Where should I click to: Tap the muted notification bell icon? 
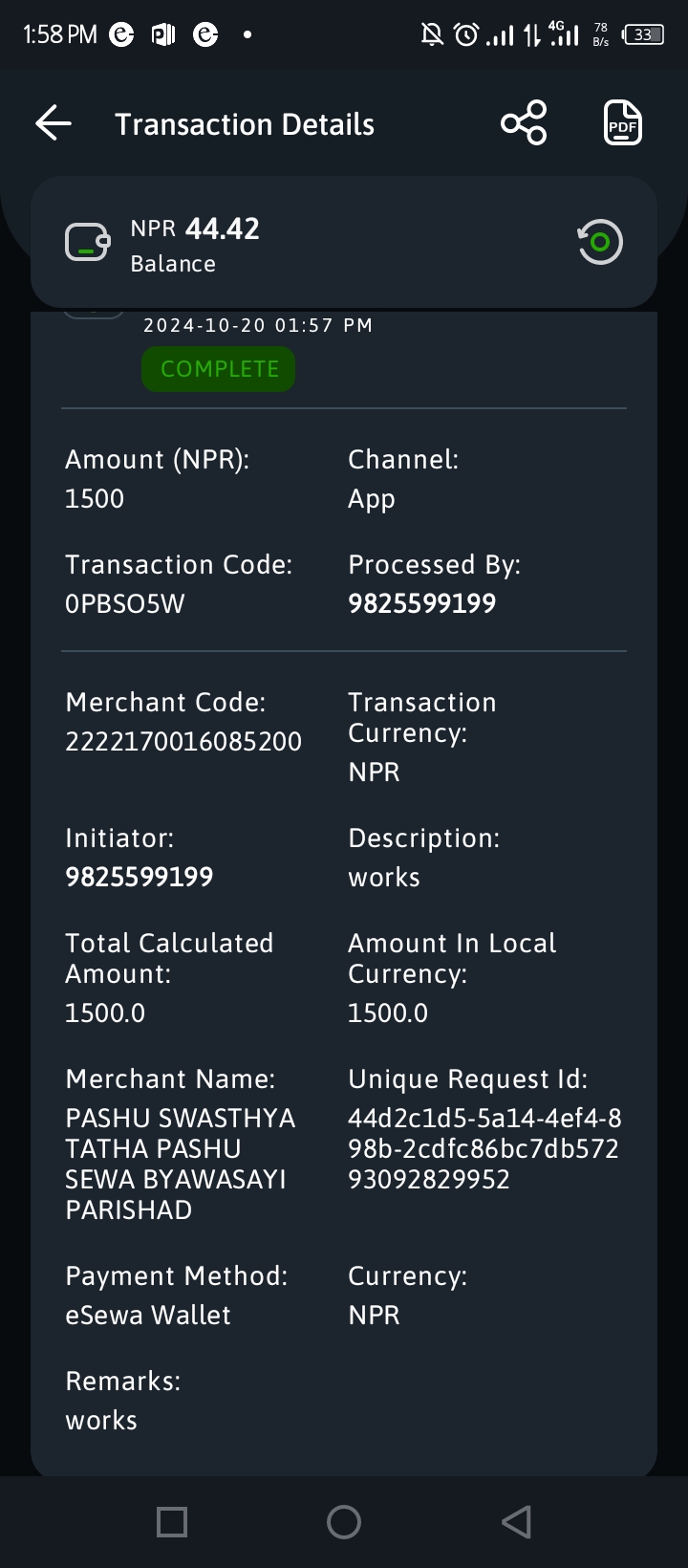[432, 35]
